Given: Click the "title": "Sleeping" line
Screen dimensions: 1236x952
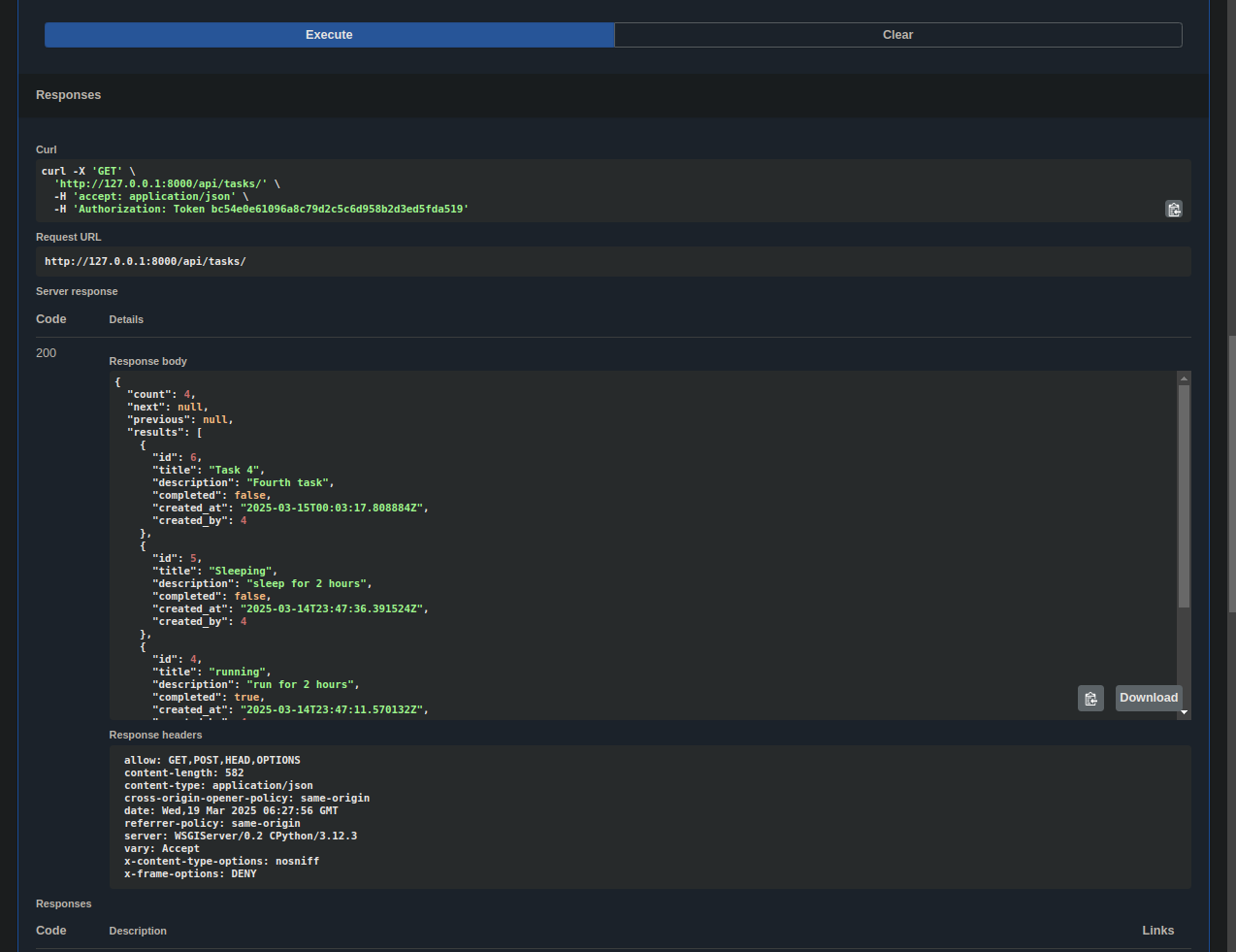Looking at the screenshot, I should 214,572.
